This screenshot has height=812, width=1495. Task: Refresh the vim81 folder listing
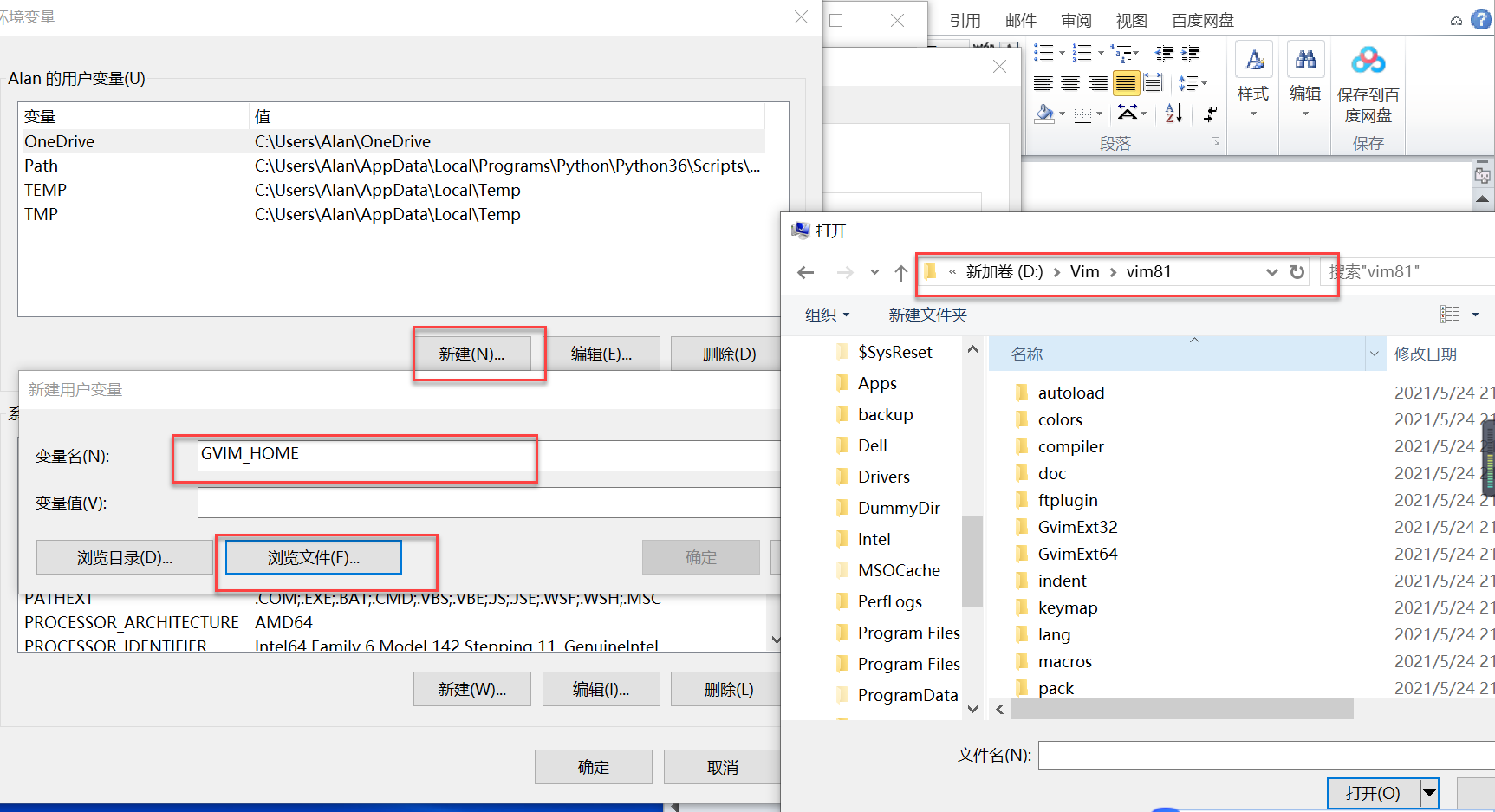1297,272
